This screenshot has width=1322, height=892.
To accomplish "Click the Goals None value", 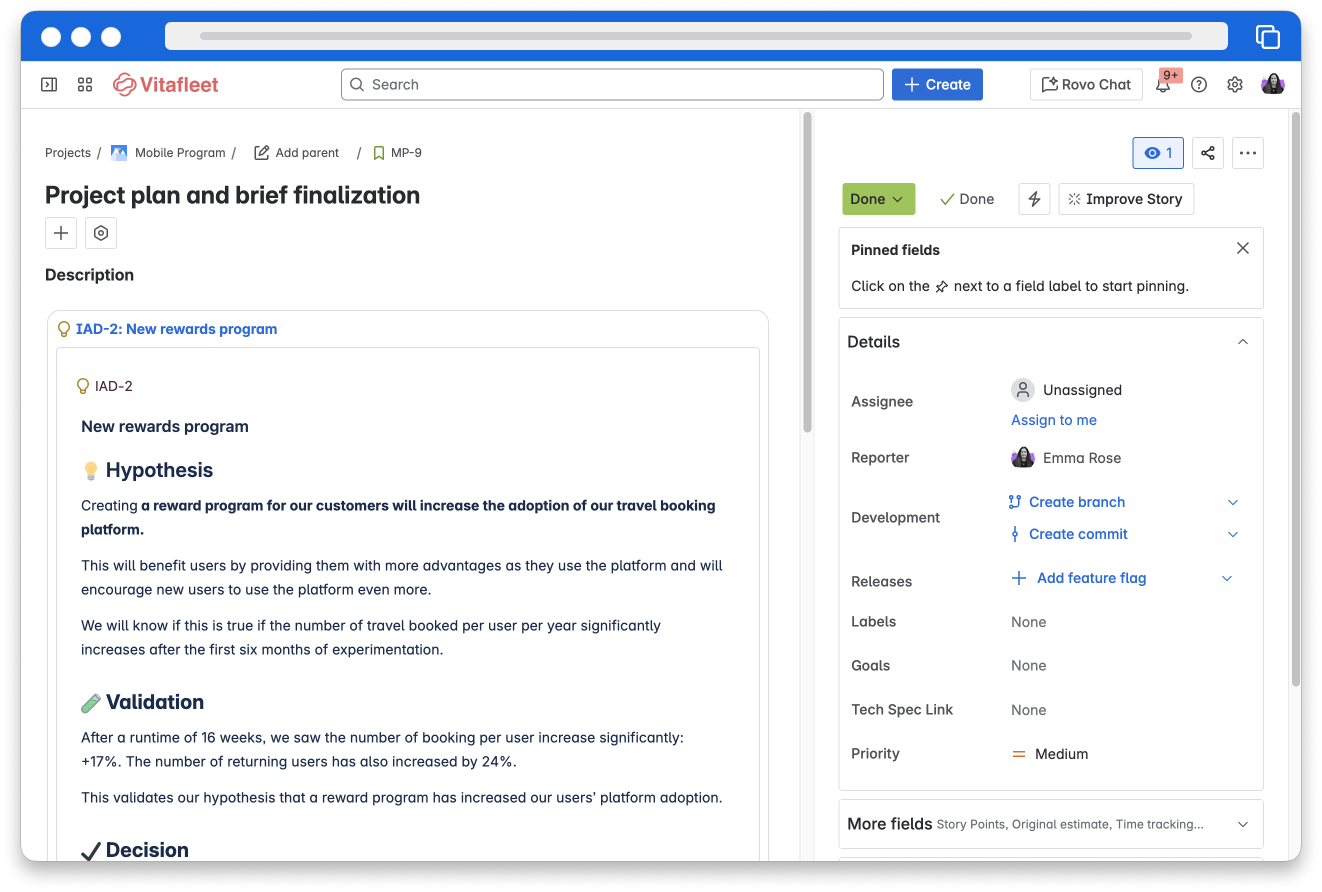I will 1028,666.
